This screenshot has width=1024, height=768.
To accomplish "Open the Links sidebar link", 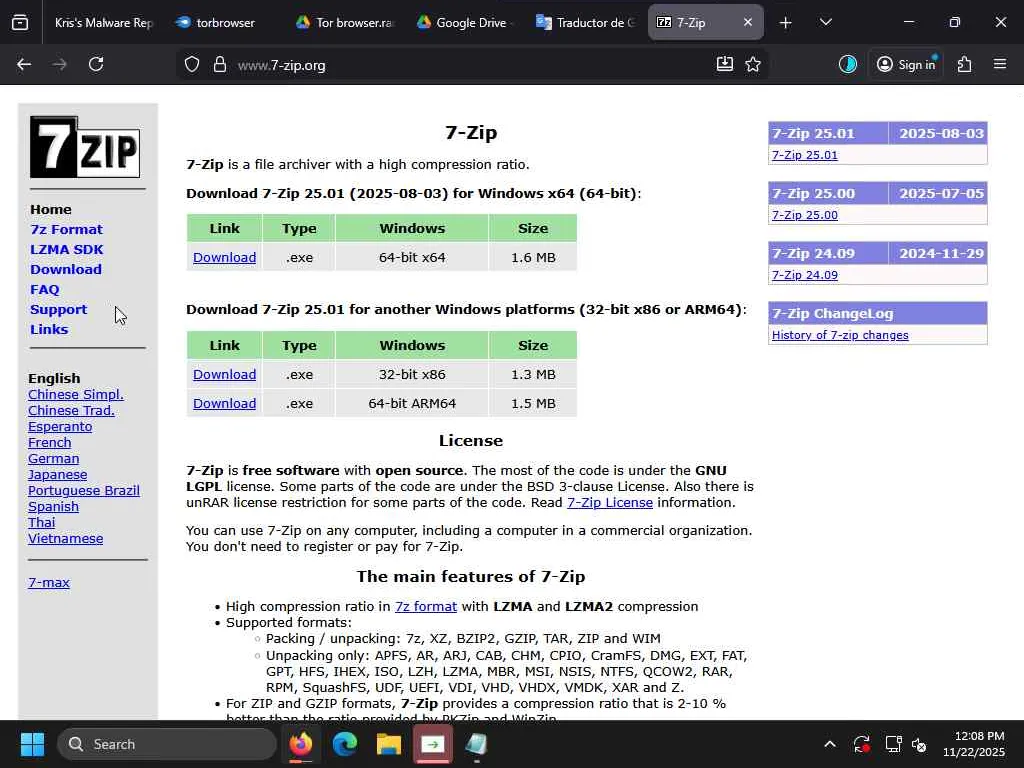I will 49,329.
